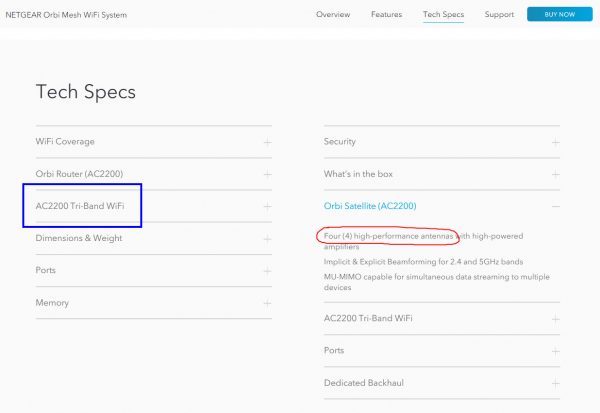Expand plus icon in Ports row under Orbi Satellite
The width and height of the screenshot is (600, 413).
point(556,351)
